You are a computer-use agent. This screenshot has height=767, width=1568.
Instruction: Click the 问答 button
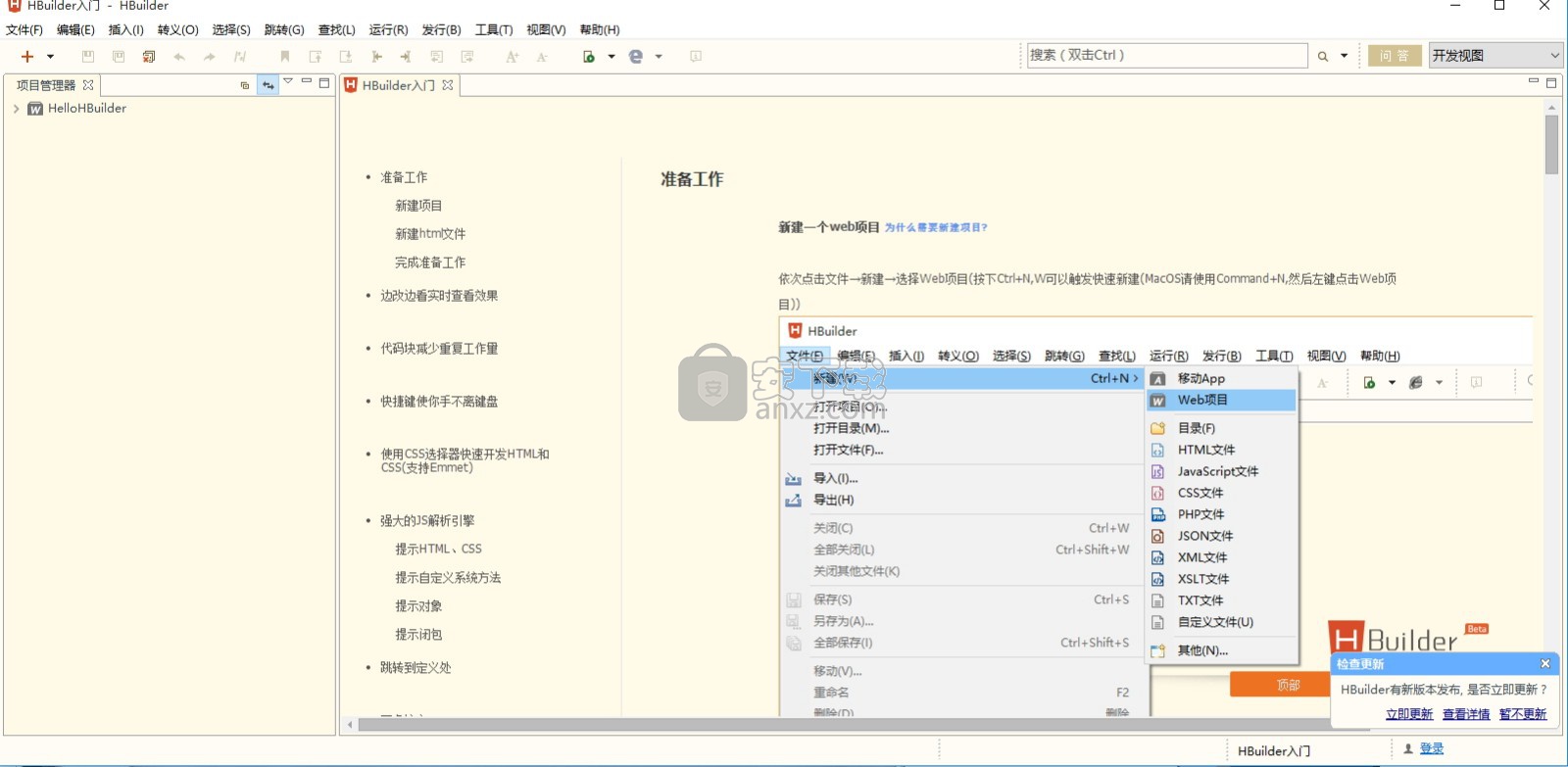coord(1395,56)
